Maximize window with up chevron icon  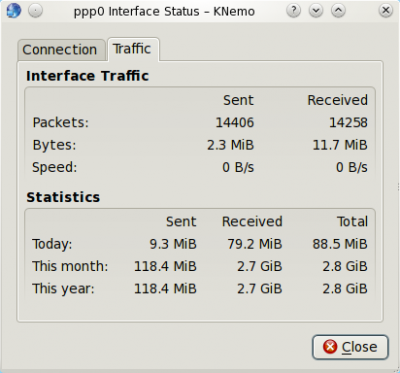pyautogui.click(x=338, y=11)
